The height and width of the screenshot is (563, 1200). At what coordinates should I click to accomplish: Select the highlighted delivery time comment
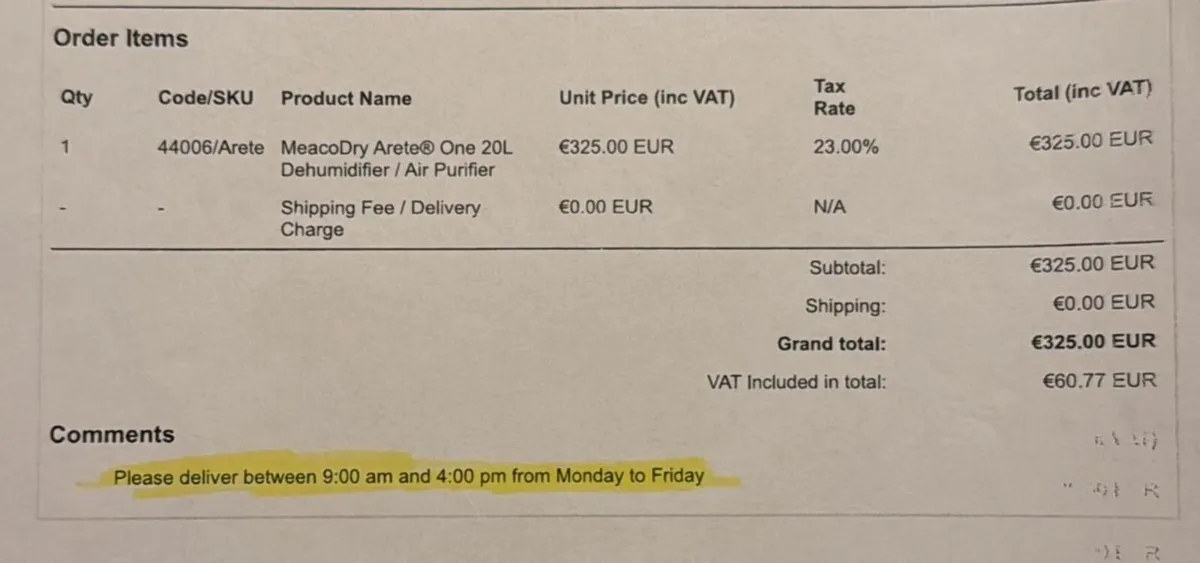409,477
